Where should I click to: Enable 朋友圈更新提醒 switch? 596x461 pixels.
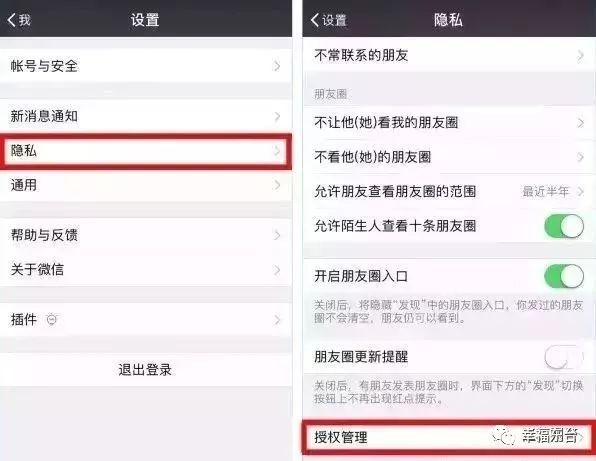(x=564, y=357)
